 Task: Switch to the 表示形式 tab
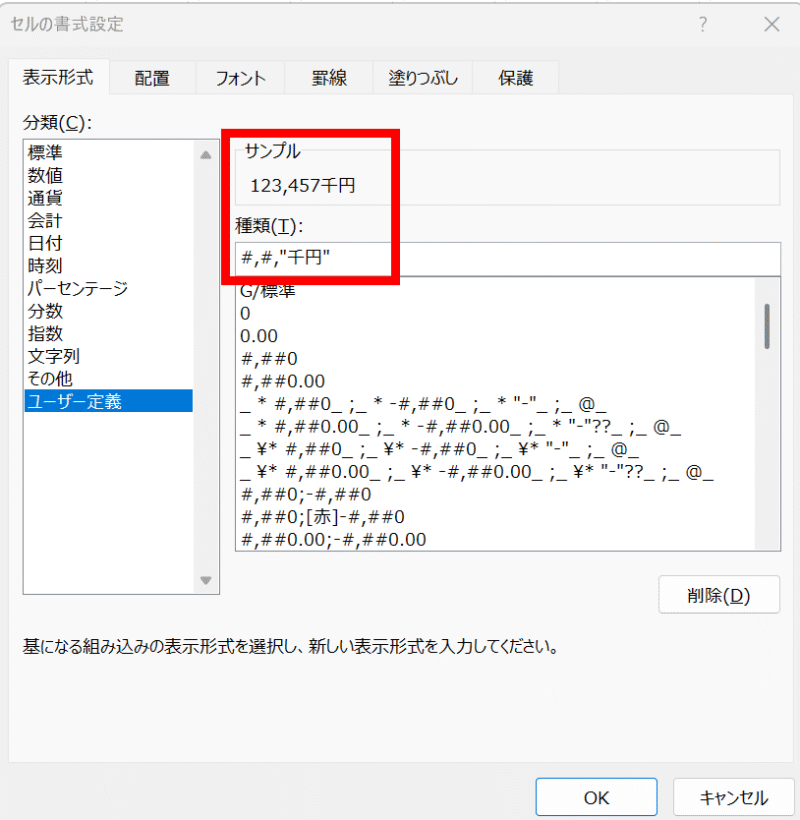58,77
